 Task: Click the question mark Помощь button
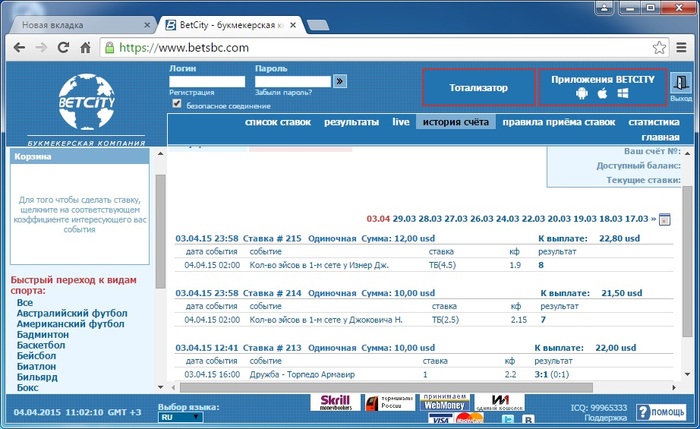(x=660, y=412)
